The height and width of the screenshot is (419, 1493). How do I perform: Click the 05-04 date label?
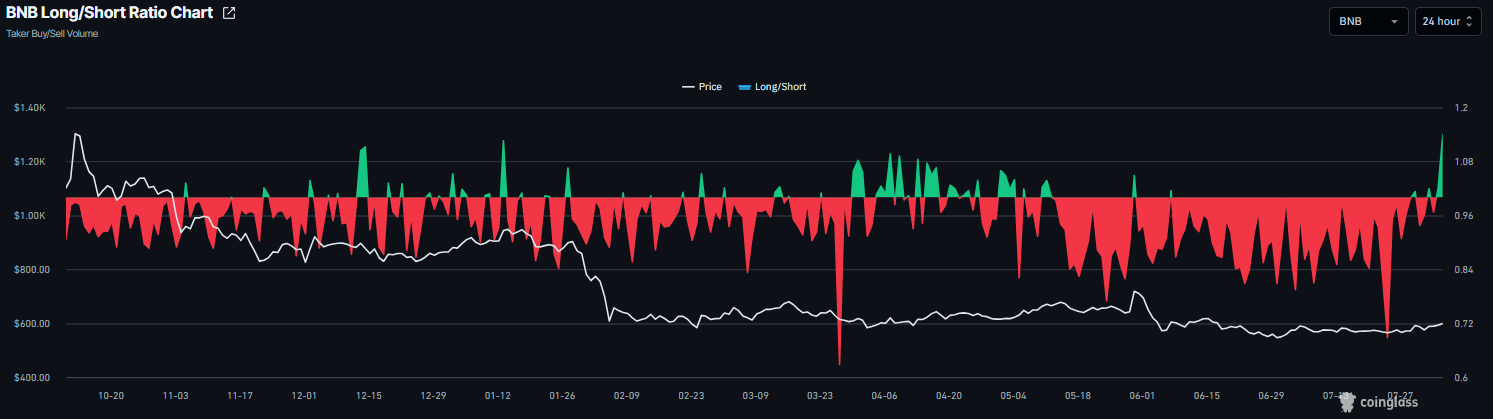1014,396
